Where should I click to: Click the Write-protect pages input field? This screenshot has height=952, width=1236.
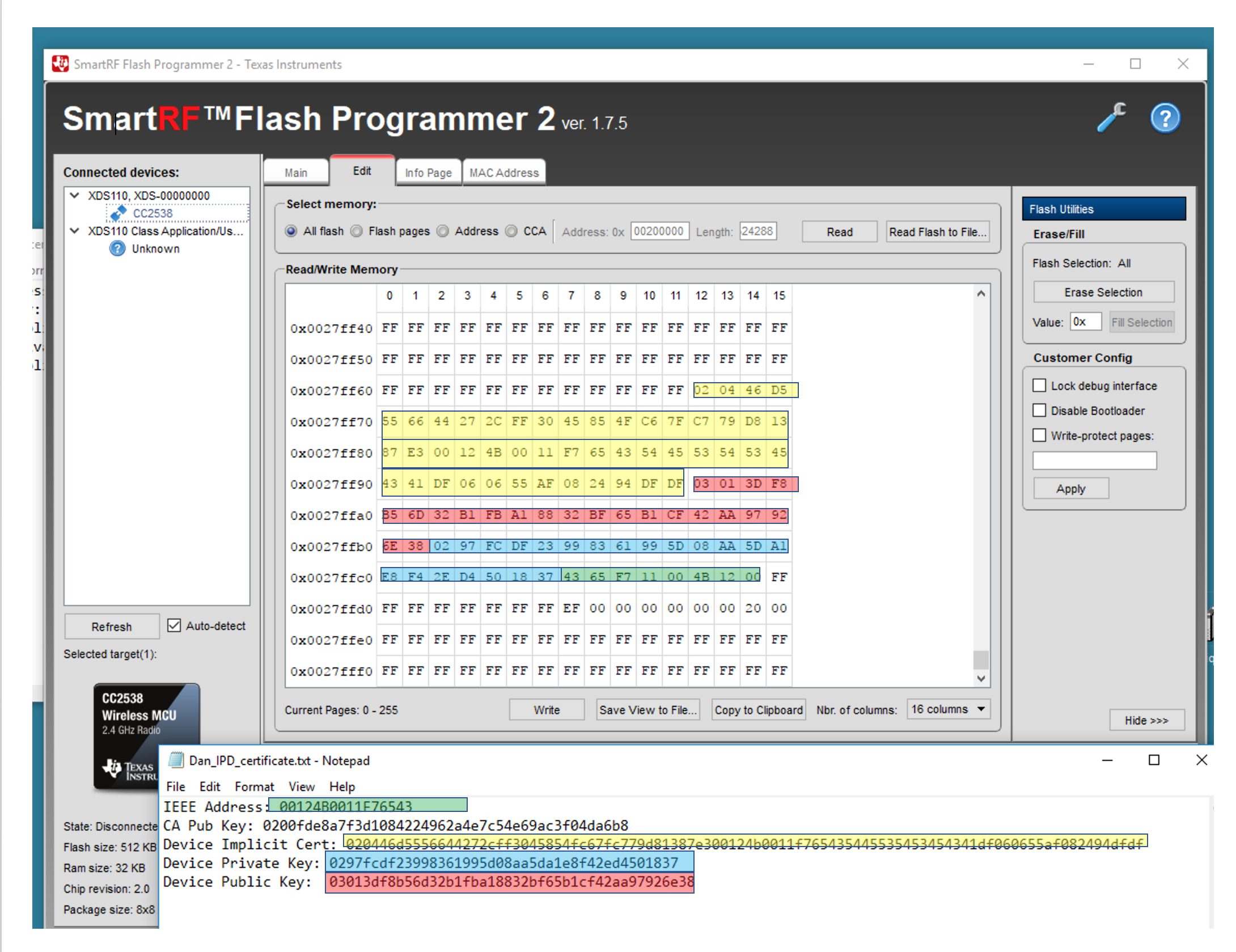pos(1094,460)
